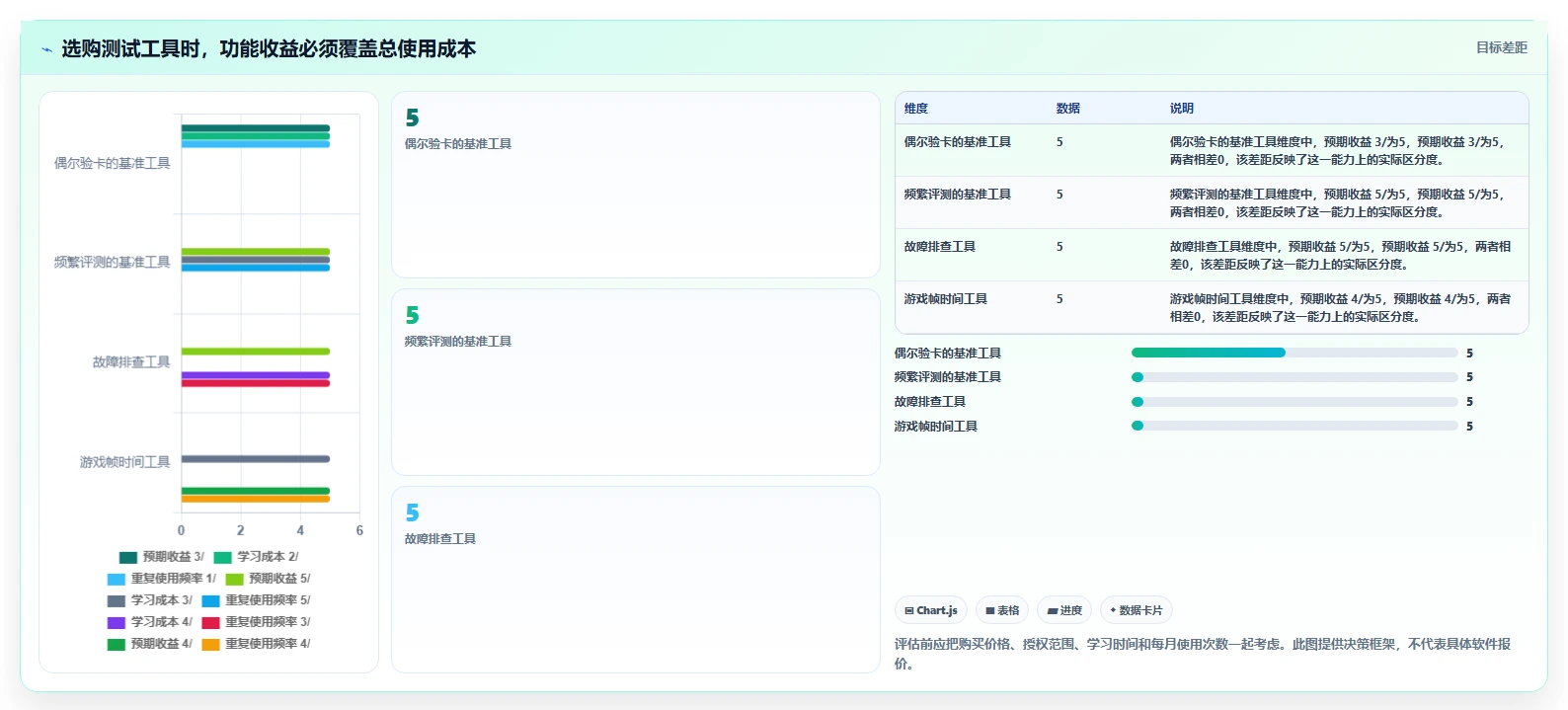Screen dimensions: 1568x710
Task: Select the 游戏帧时间工具 table row name
Action: click(946, 299)
